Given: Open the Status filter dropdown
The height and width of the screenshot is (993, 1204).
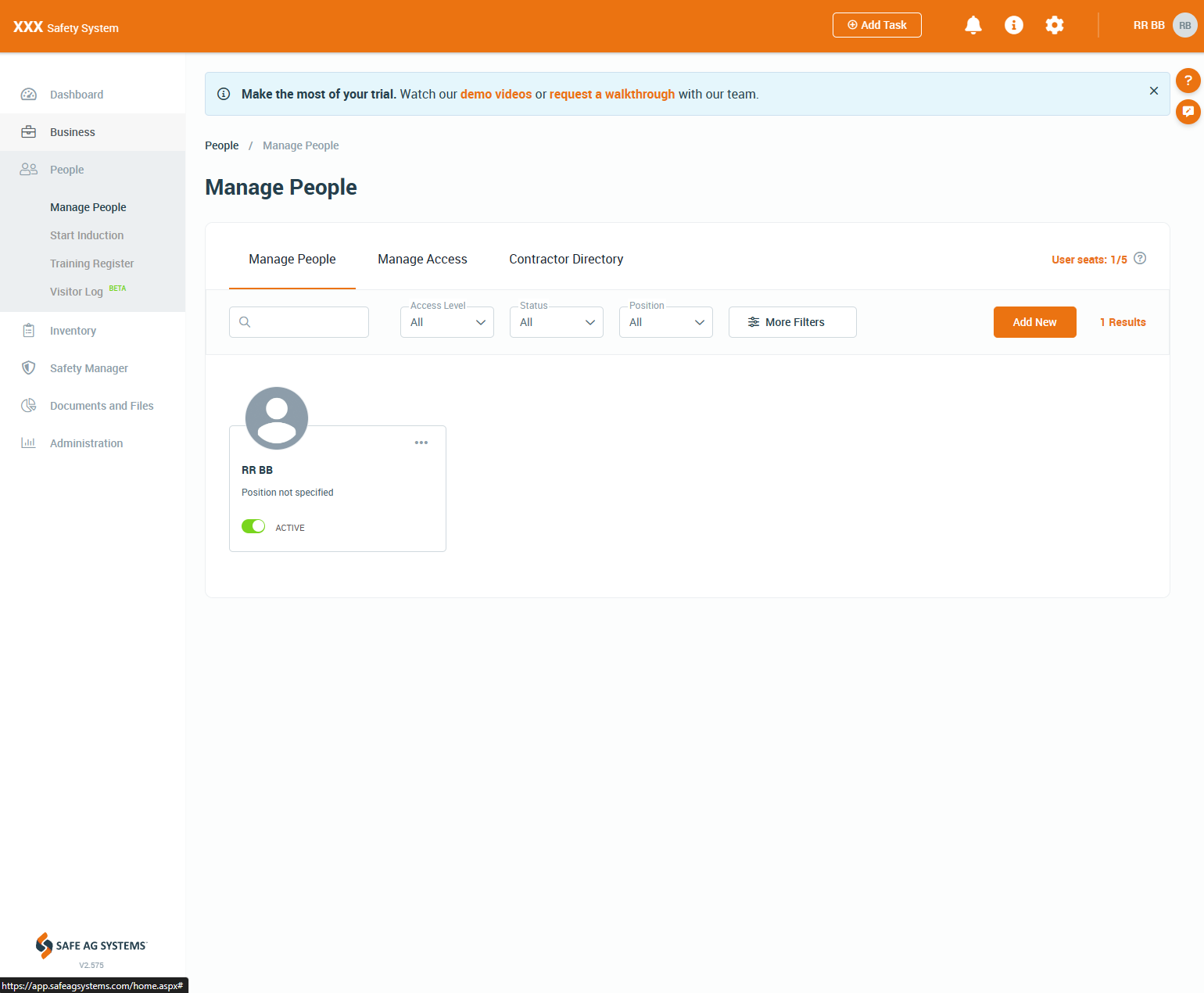Looking at the screenshot, I should (556, 322).
